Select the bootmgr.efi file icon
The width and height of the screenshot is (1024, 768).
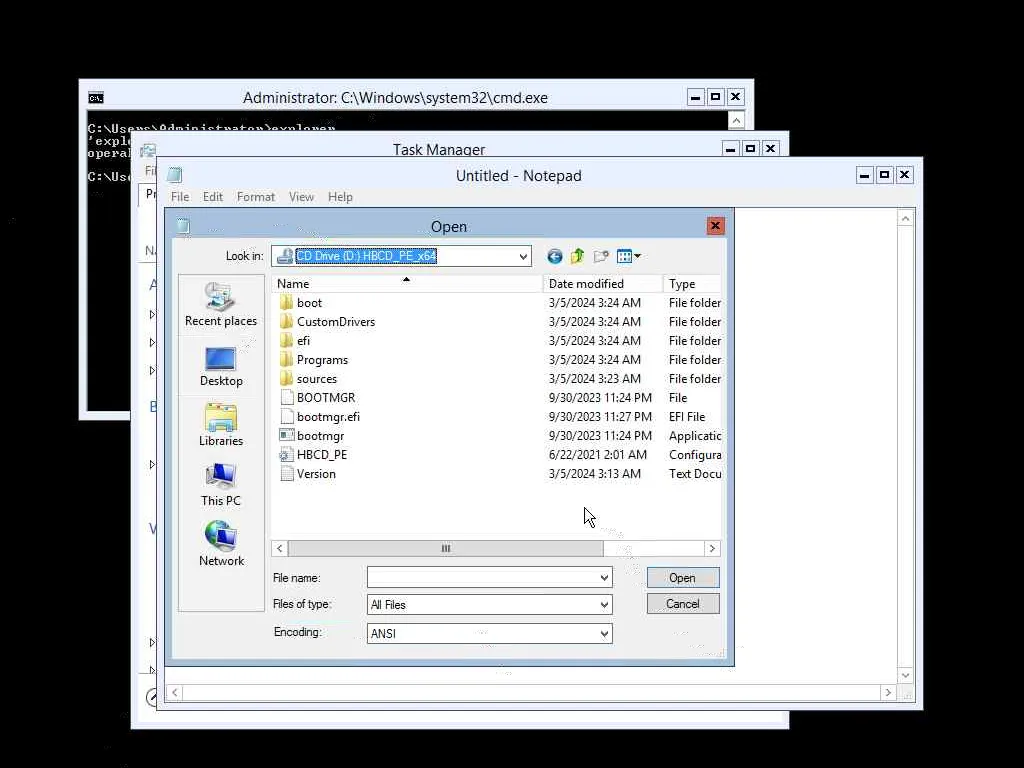point(286,416)
